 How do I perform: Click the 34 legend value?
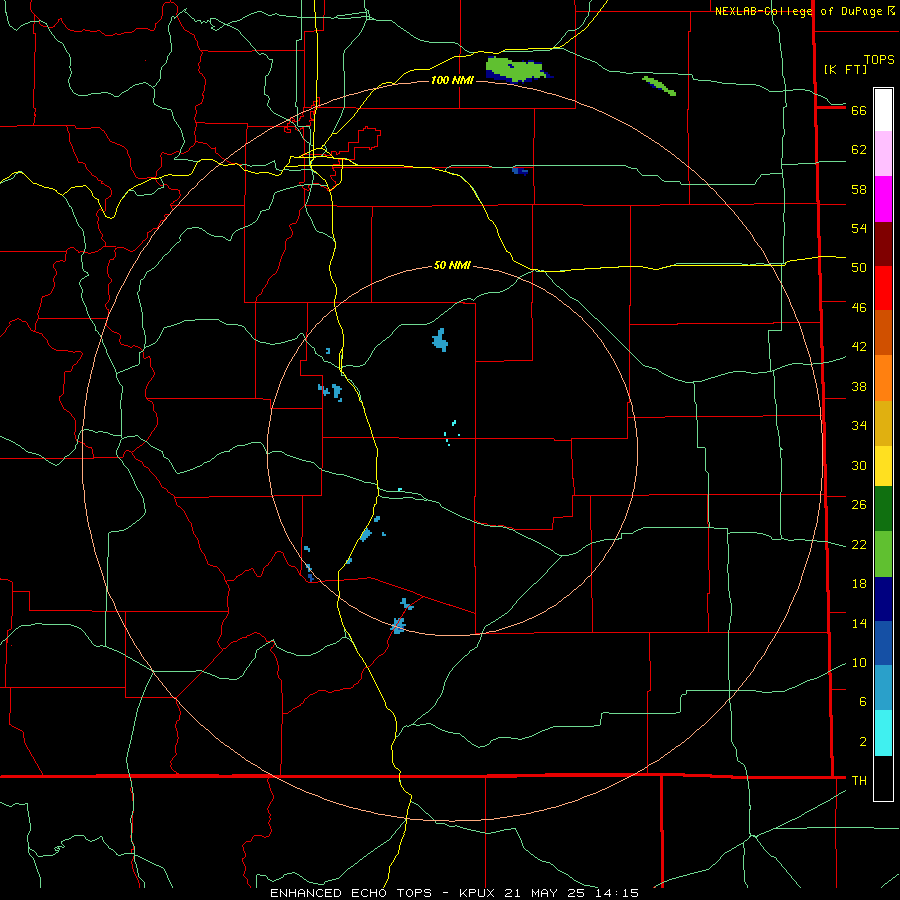pos(859,426)
